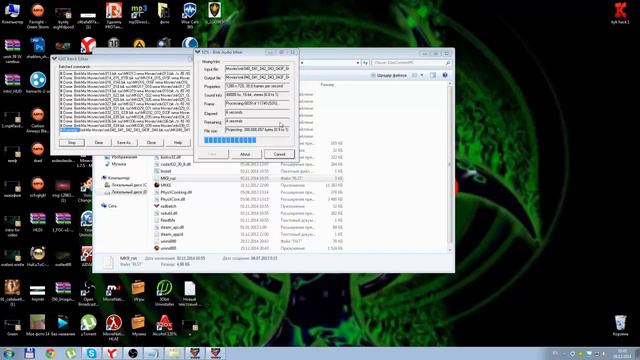The width and height of the screenshot is (640, 360).
Task: Select the highlighted Processing batch command row
Action: tap(124, 130)
